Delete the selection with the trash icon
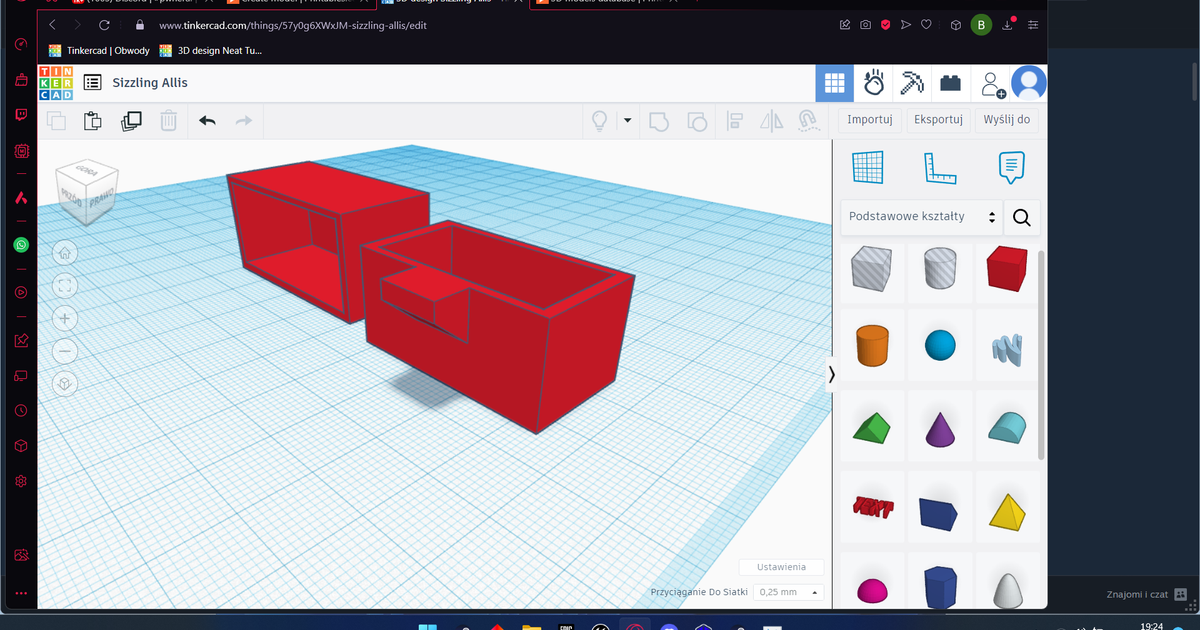The width and height of the screenshot is (1200, 630). coord(167,120)
